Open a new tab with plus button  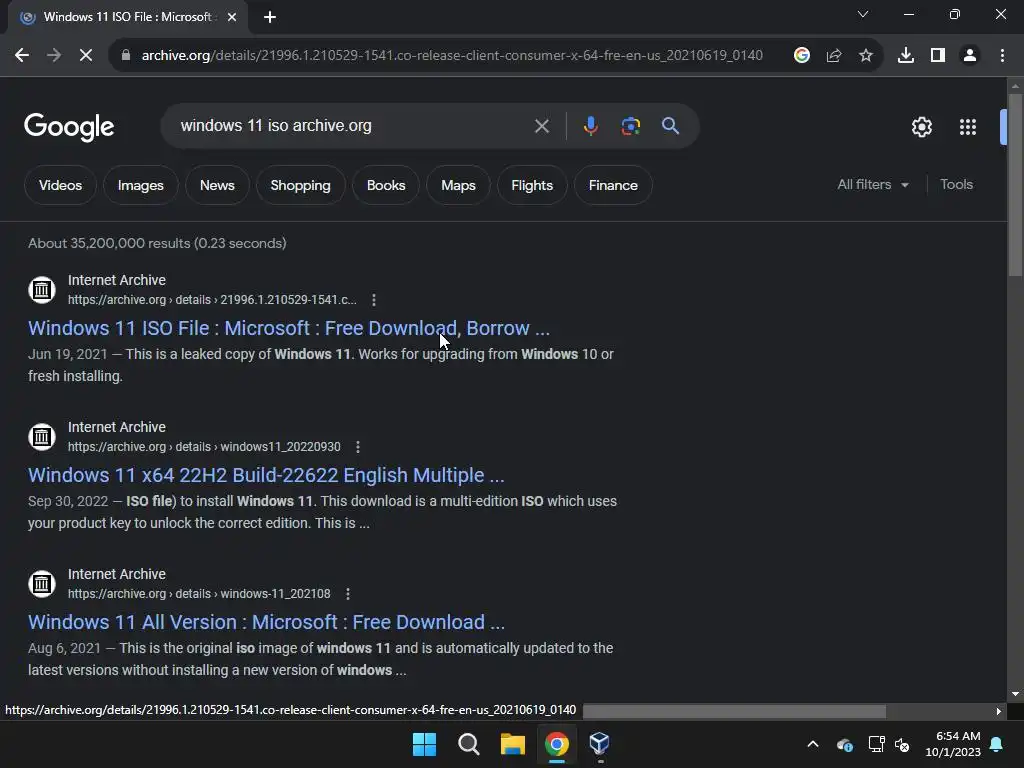(270, 17)
